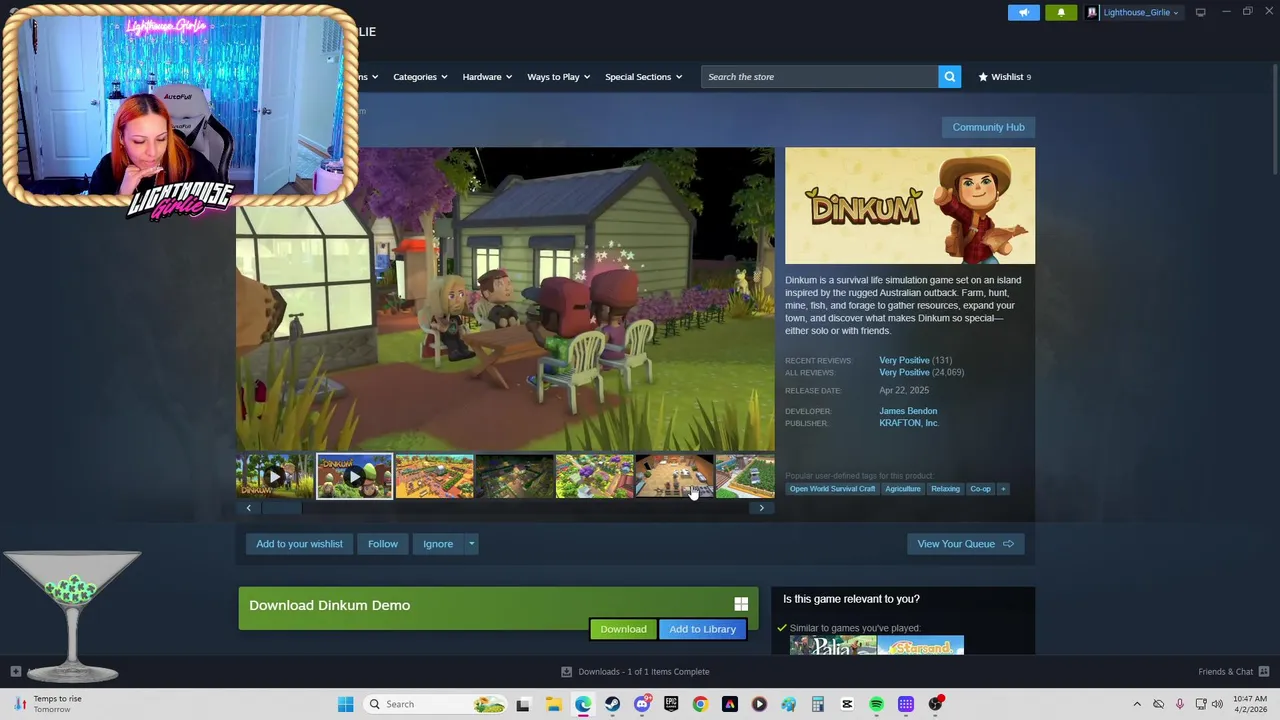Open the purple grid app on taskbar
1280x720 pixels.
pyautogui.click(x=905, y=704)
